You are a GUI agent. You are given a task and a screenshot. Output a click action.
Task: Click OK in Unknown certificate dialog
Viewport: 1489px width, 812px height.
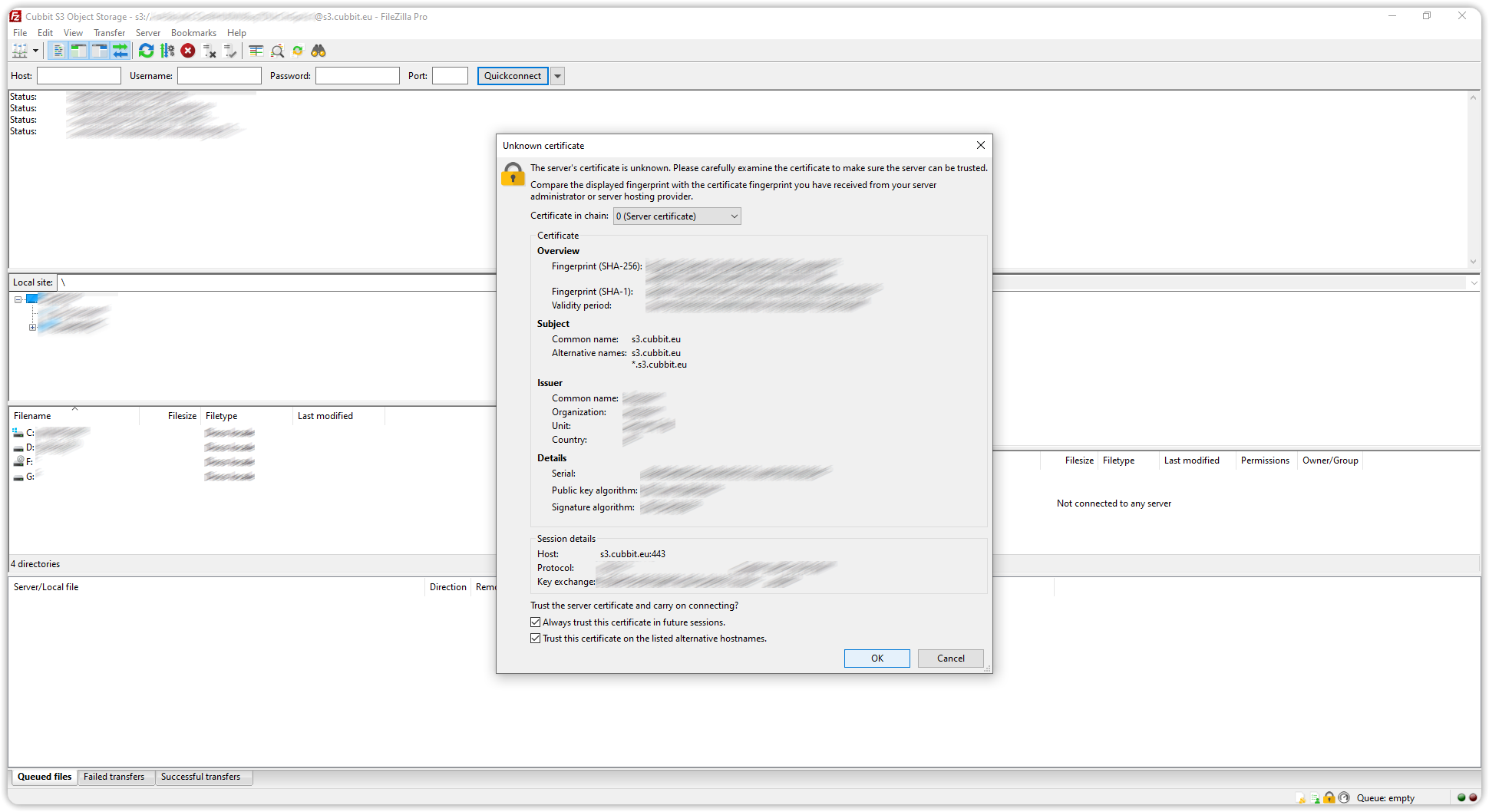pyautogui.click(x=877, y=659)
